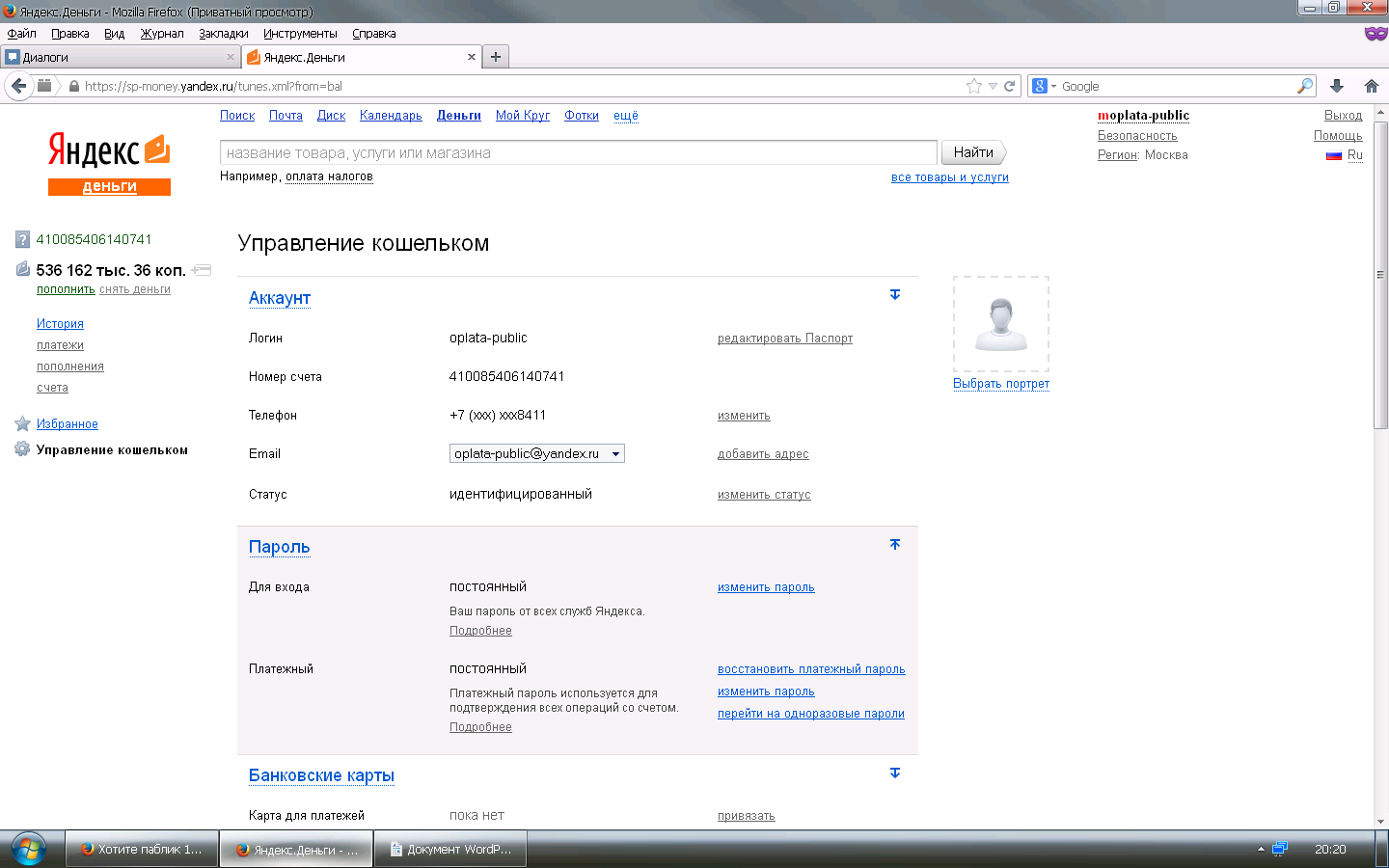Viewport: 1389px width, 868px height.
Task: Open the Email address dropdown
Action: tap(537, 453)
